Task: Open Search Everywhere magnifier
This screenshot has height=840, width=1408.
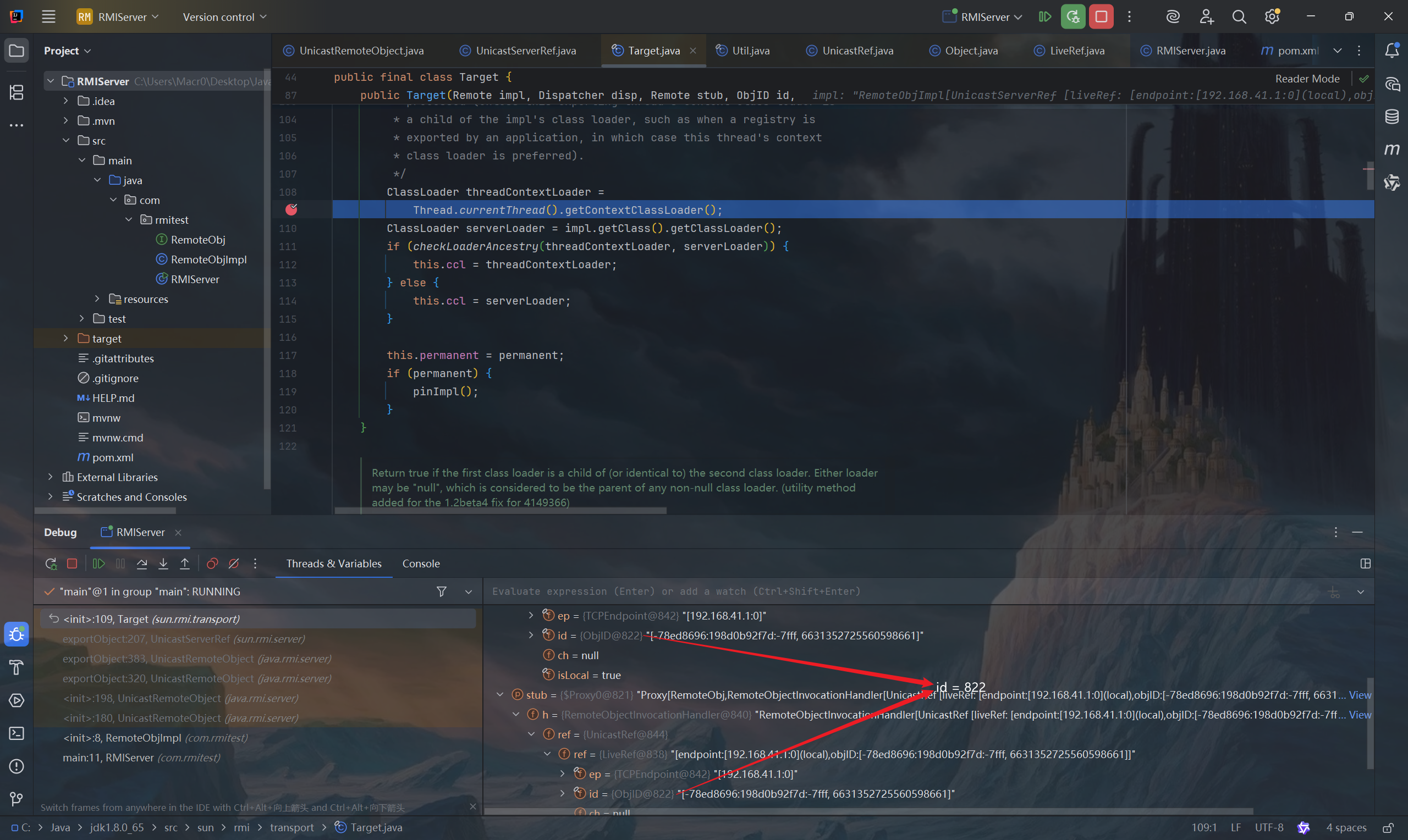Action: point(1239,16)
